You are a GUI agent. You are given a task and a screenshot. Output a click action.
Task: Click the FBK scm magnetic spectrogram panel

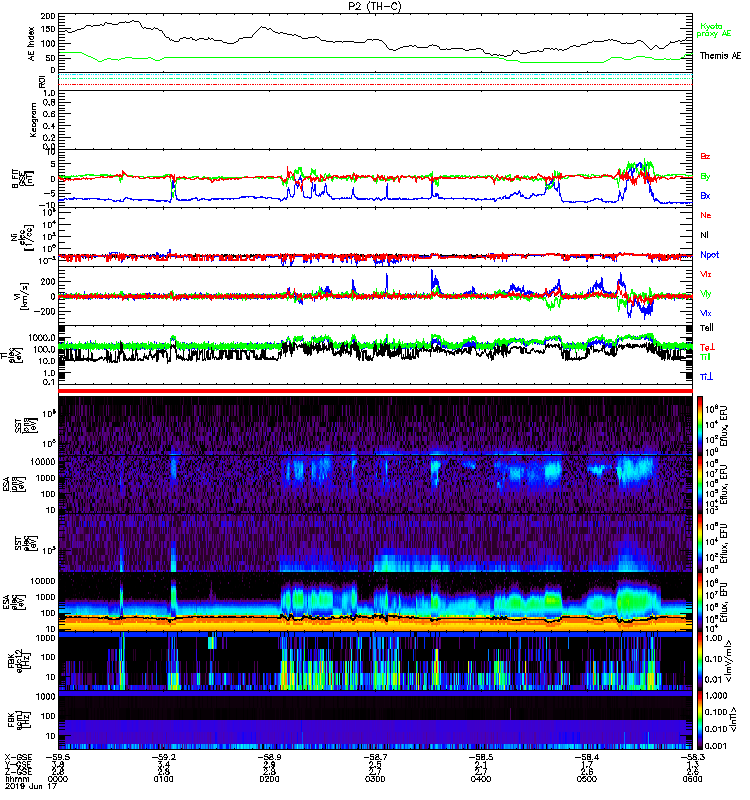375,719
